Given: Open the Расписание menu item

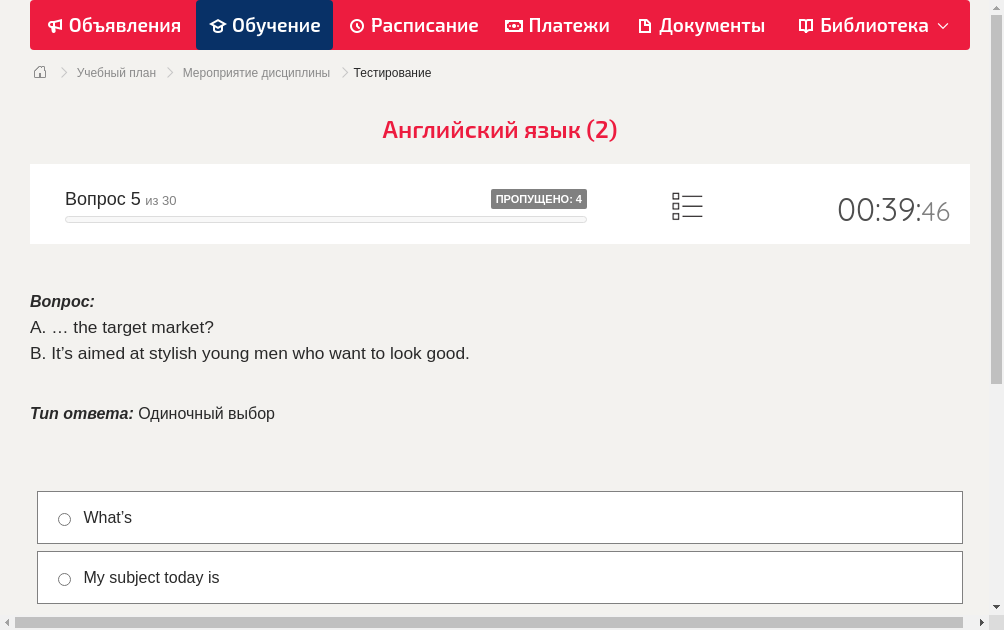Looking at the screenshot, I should click(x=424, y=26).
